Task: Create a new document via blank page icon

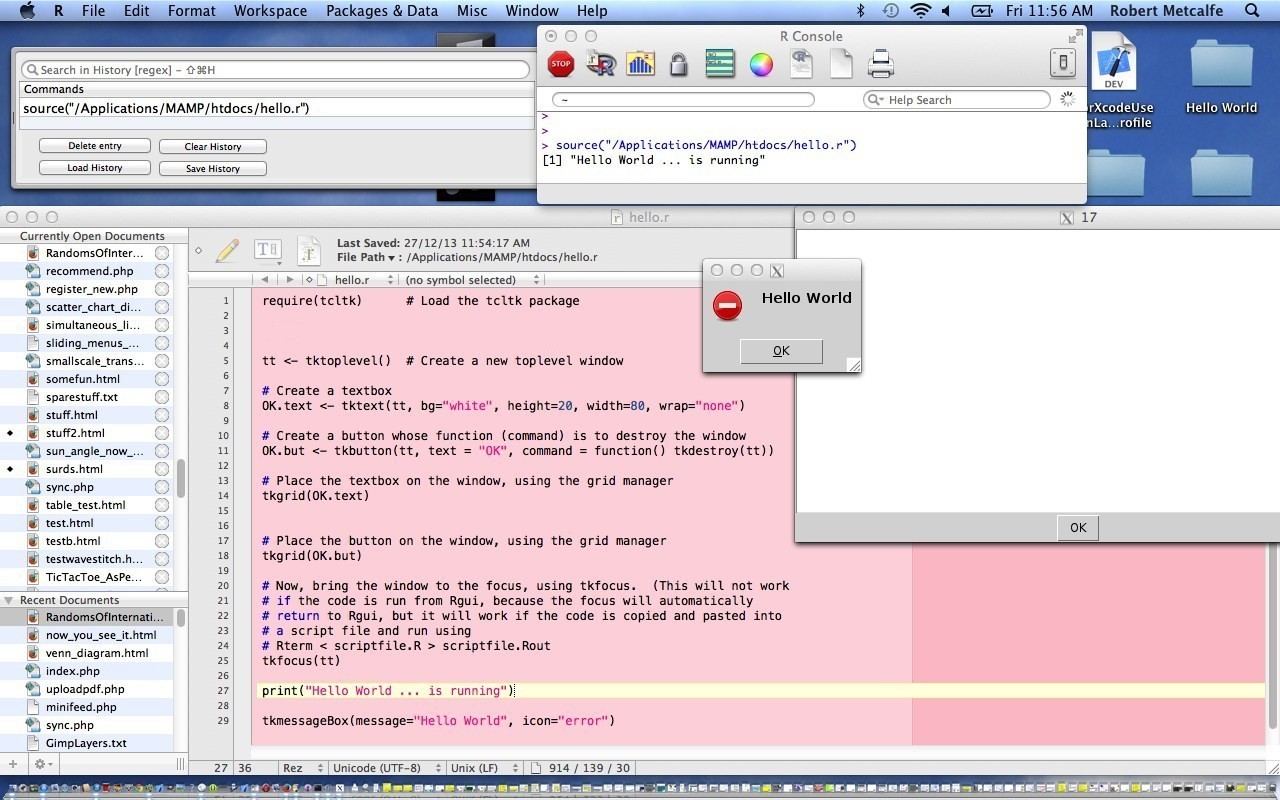Action: point(841,63)
